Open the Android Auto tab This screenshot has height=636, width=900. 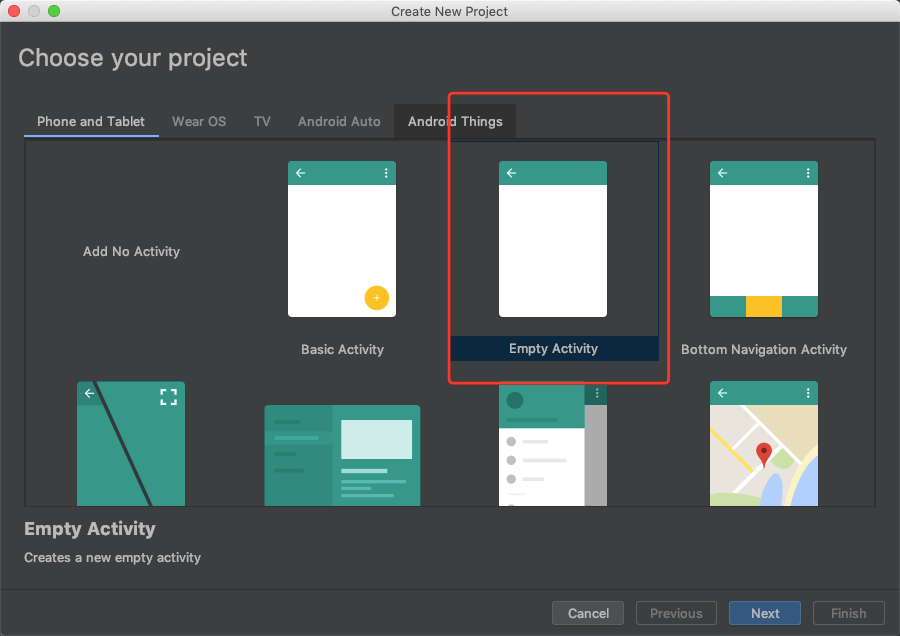[x=339, y=122]
